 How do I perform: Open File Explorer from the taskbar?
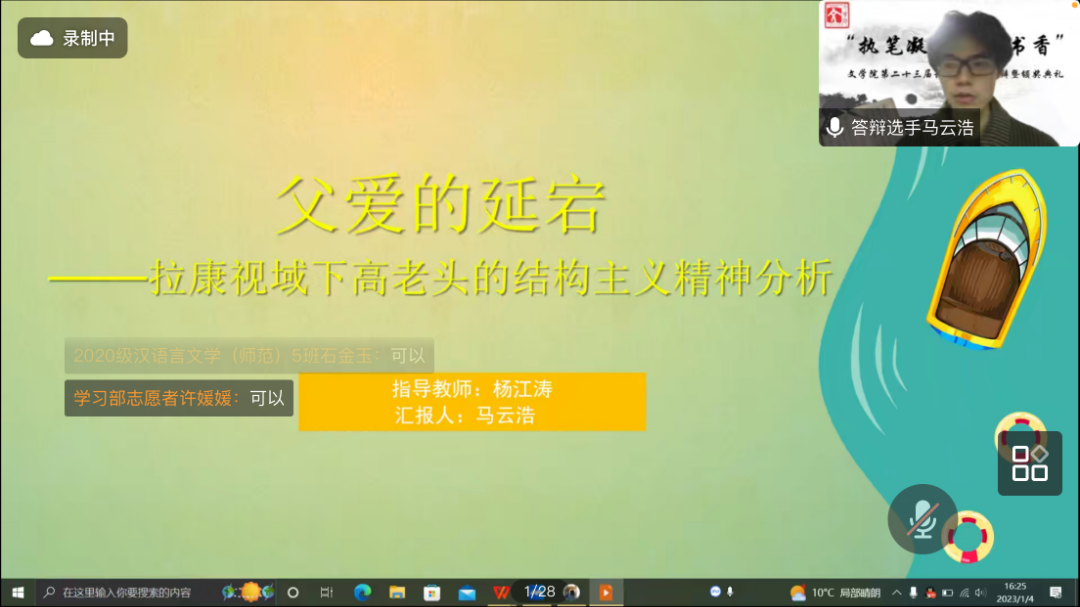pos(397,592)
